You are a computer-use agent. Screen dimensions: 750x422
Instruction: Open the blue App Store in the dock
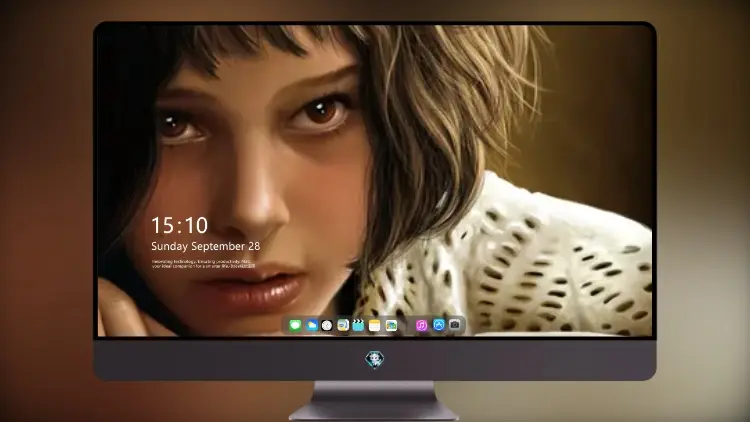pos(439,325)
